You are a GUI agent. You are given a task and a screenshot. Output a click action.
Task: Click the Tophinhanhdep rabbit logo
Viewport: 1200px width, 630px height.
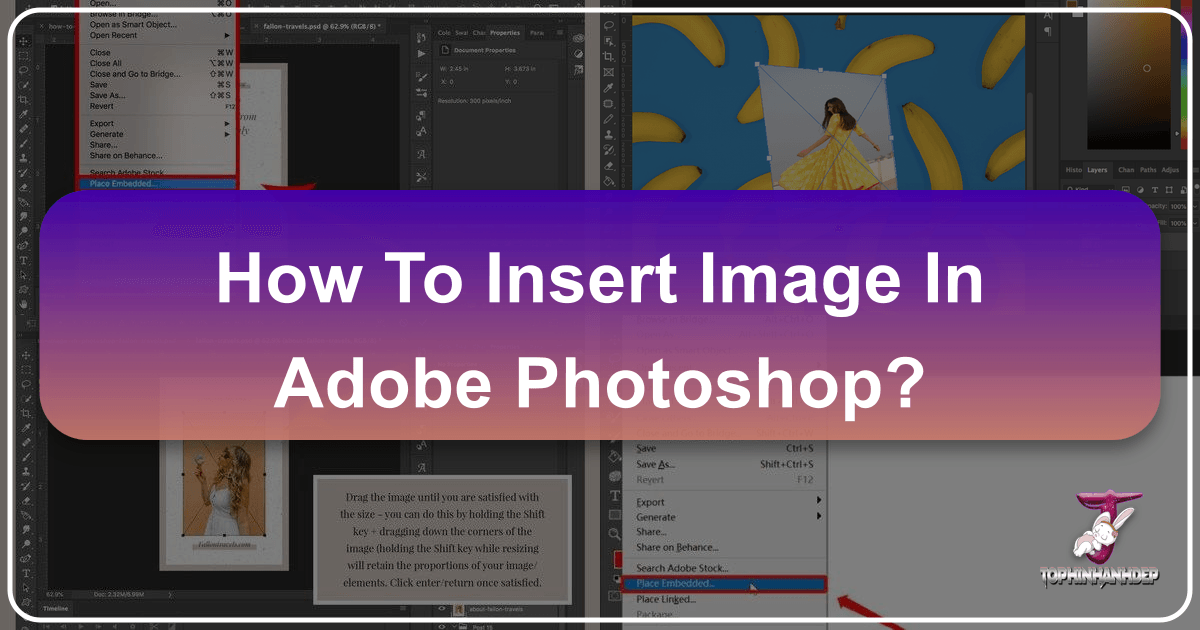pos(1107,538)
